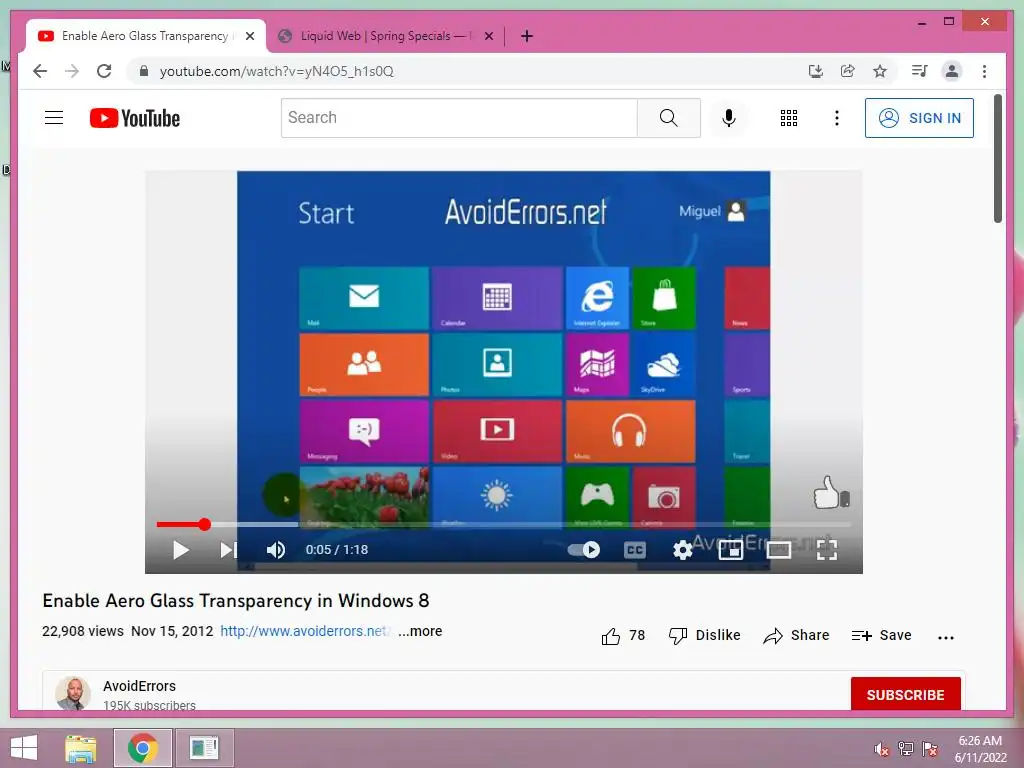Switch to miniplayer mode
This screenshot has height=768, width=1024.
731,550
